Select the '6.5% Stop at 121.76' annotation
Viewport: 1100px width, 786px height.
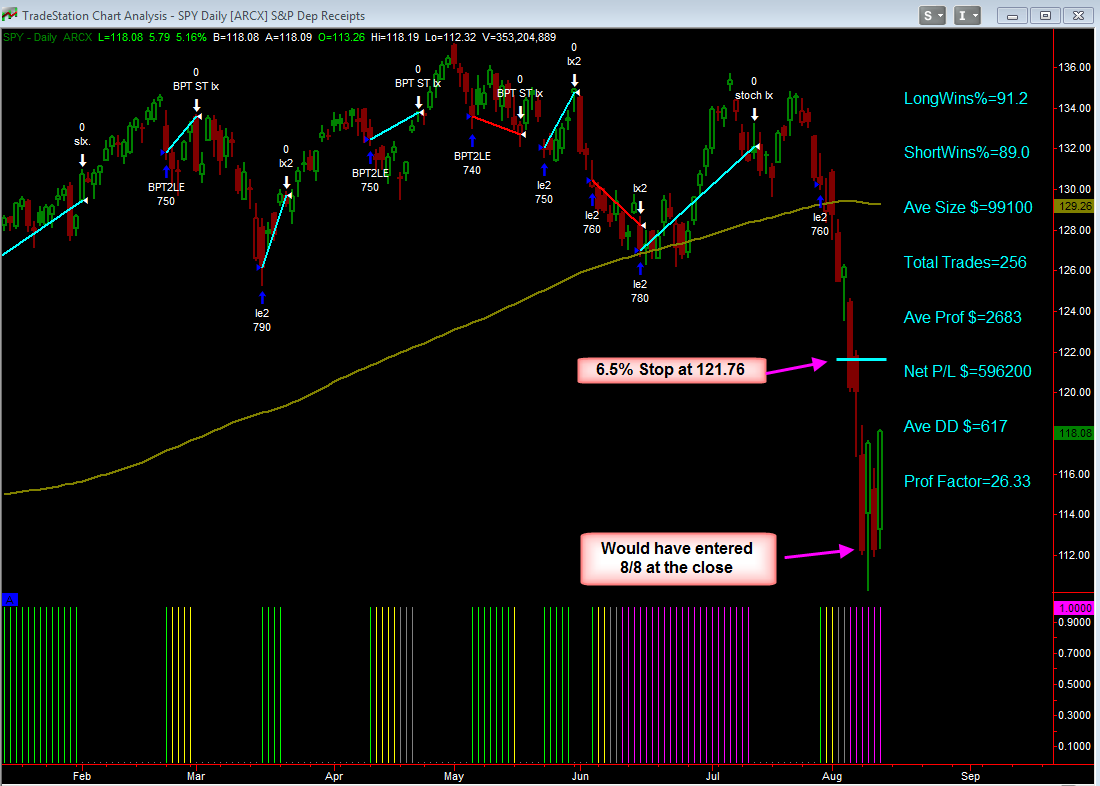672,371
